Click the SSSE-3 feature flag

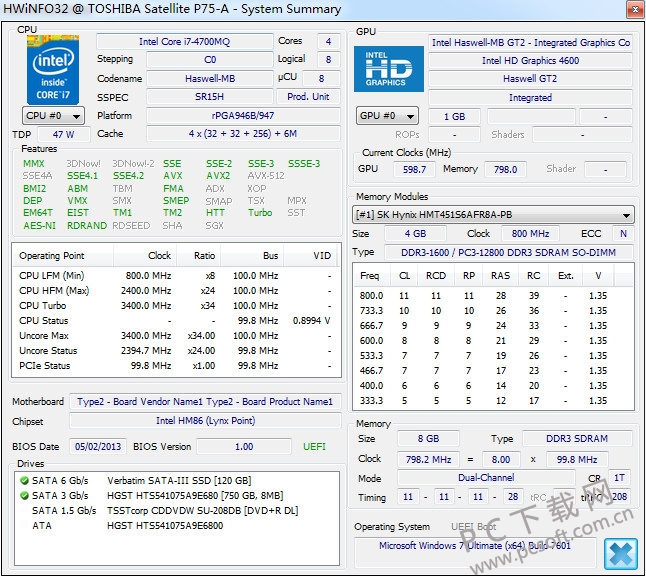tap(304, 164)
